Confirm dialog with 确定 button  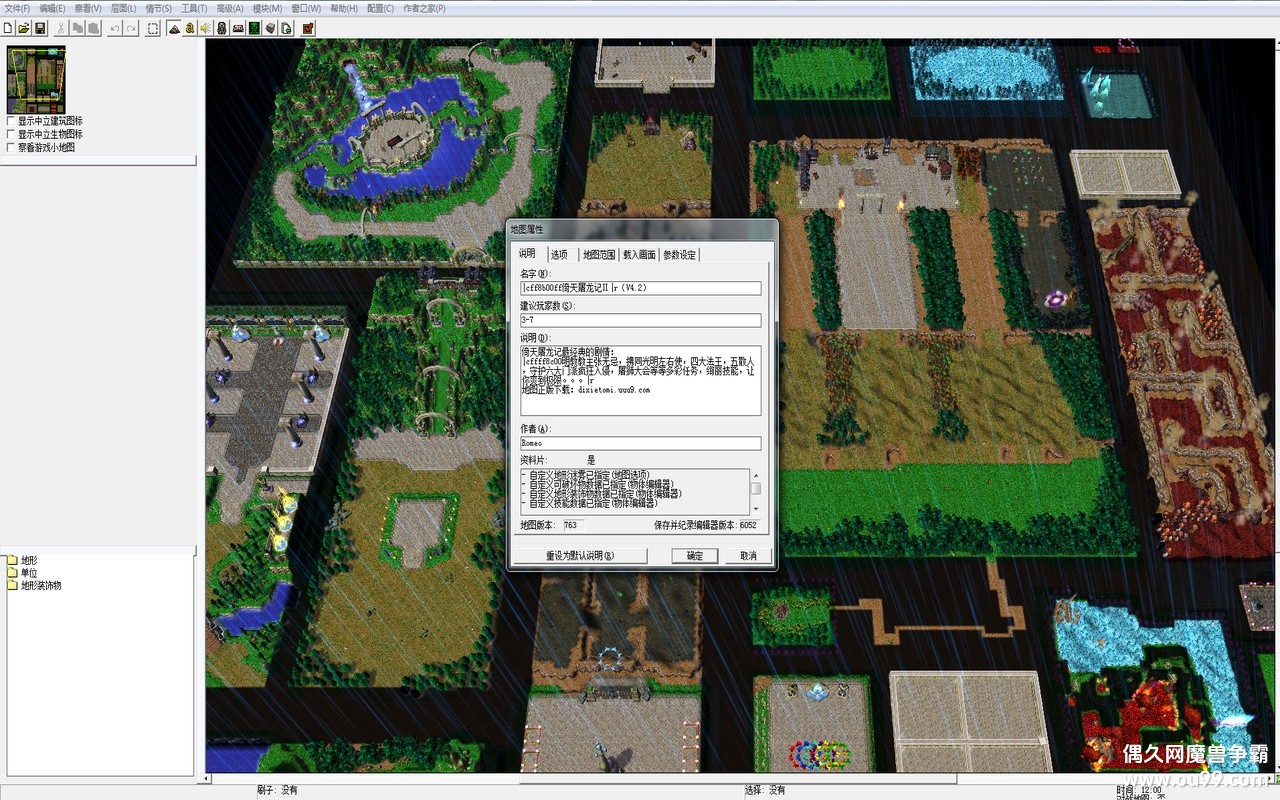click(695, 555)
